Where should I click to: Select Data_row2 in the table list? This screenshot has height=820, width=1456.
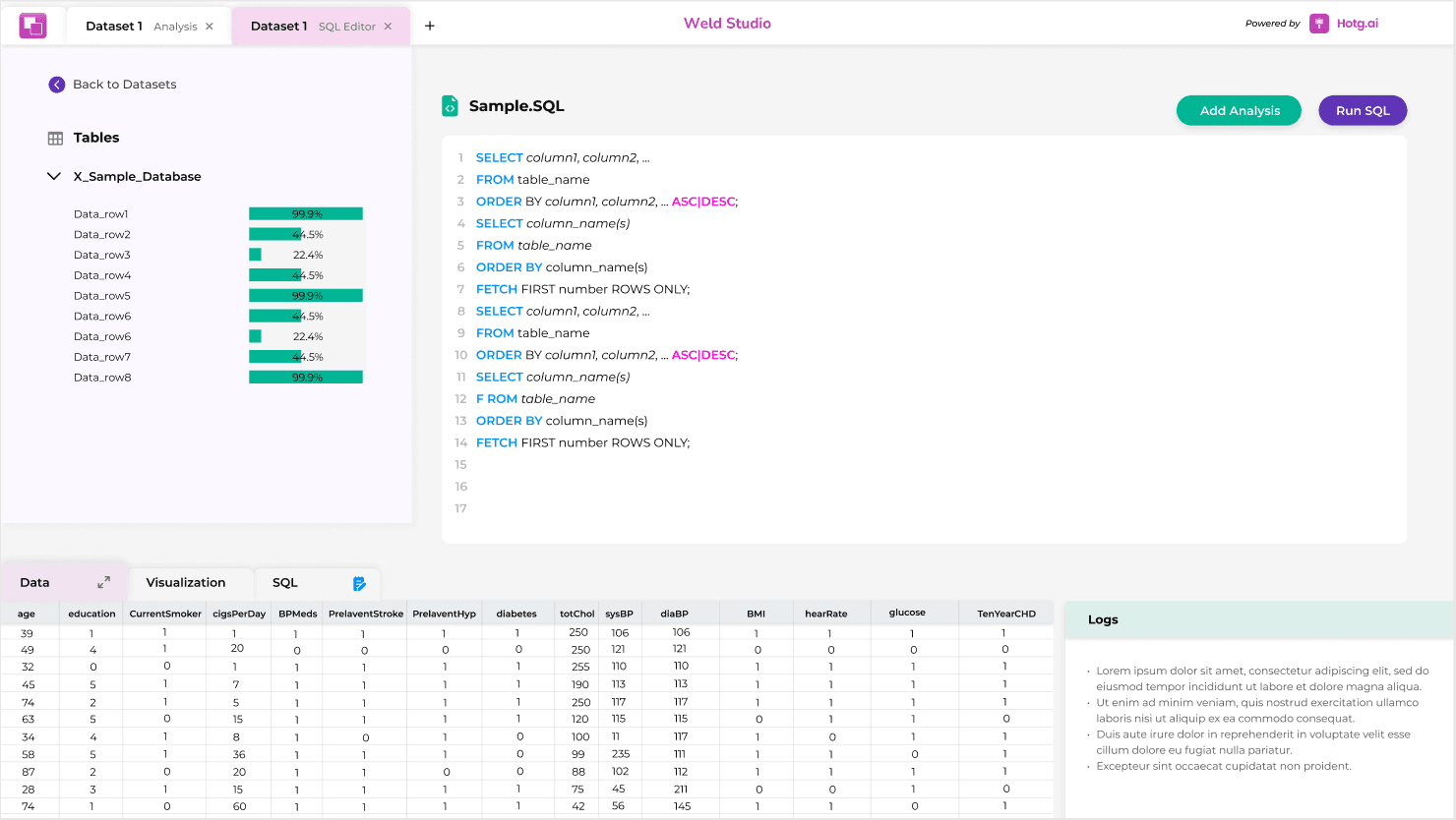[x=102, y=235]
